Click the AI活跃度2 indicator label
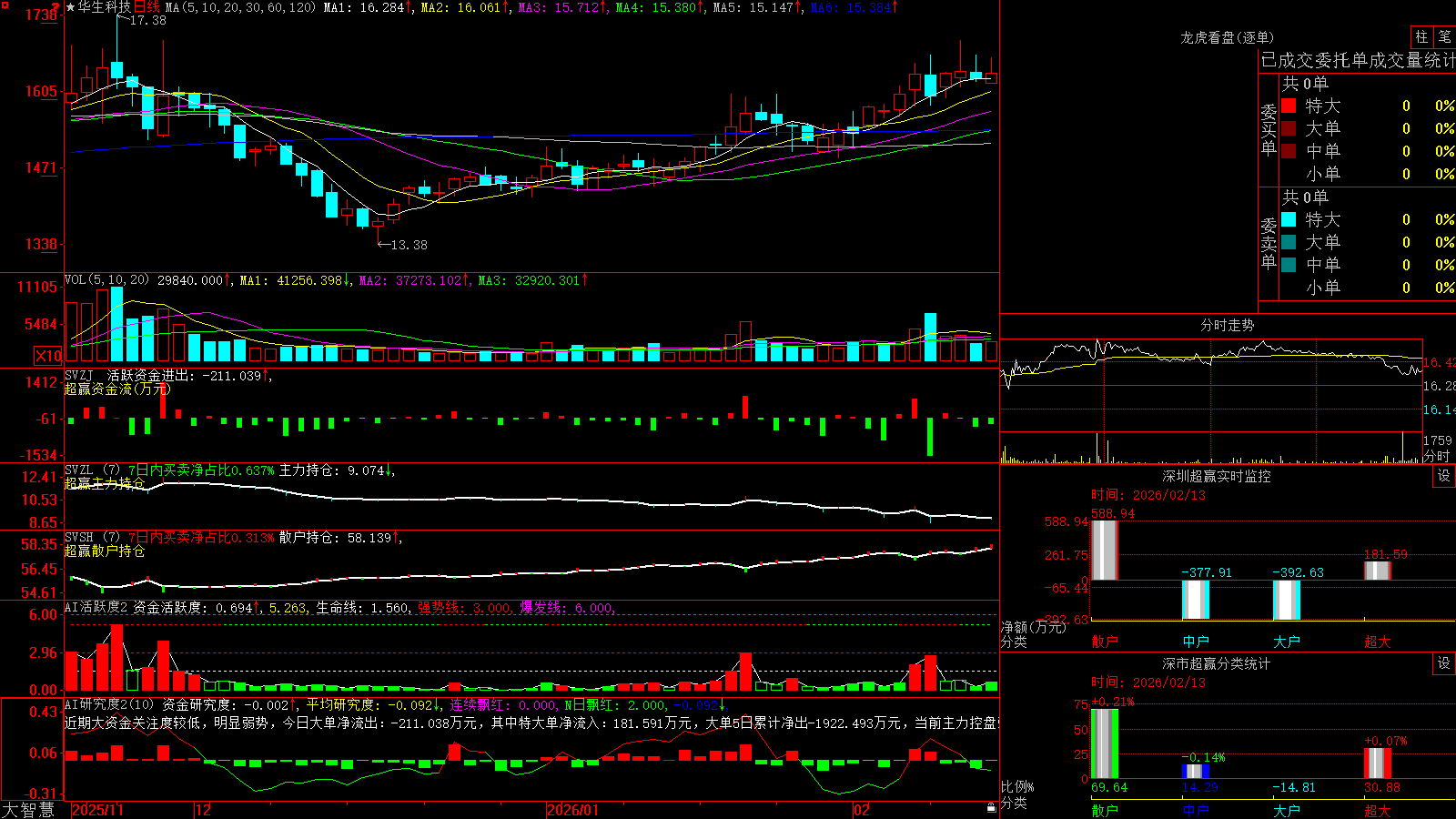The height and width of the screenshot is (819, 1456). (x=96, y=608)
